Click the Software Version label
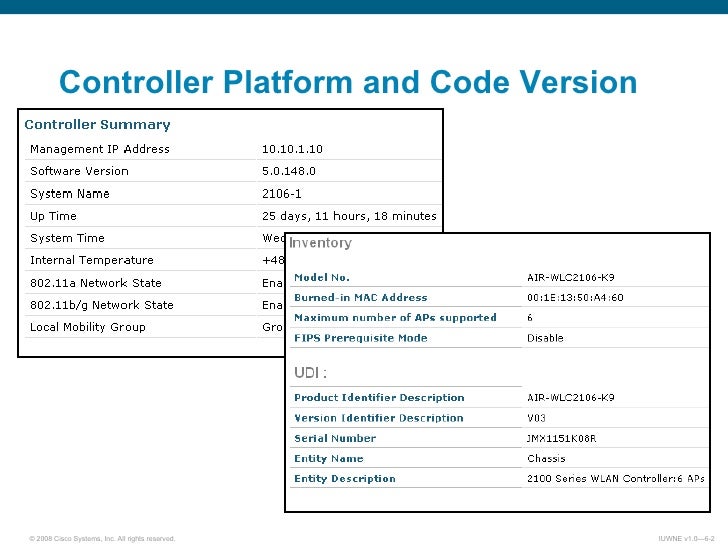This screenshot has height=546, width=728. point(79,171)
